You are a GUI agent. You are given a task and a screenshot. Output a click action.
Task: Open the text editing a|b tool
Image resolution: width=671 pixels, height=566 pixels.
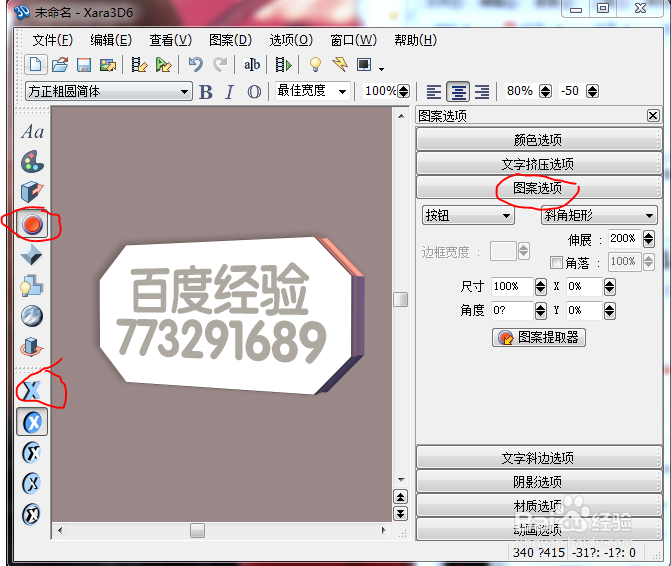252,65
